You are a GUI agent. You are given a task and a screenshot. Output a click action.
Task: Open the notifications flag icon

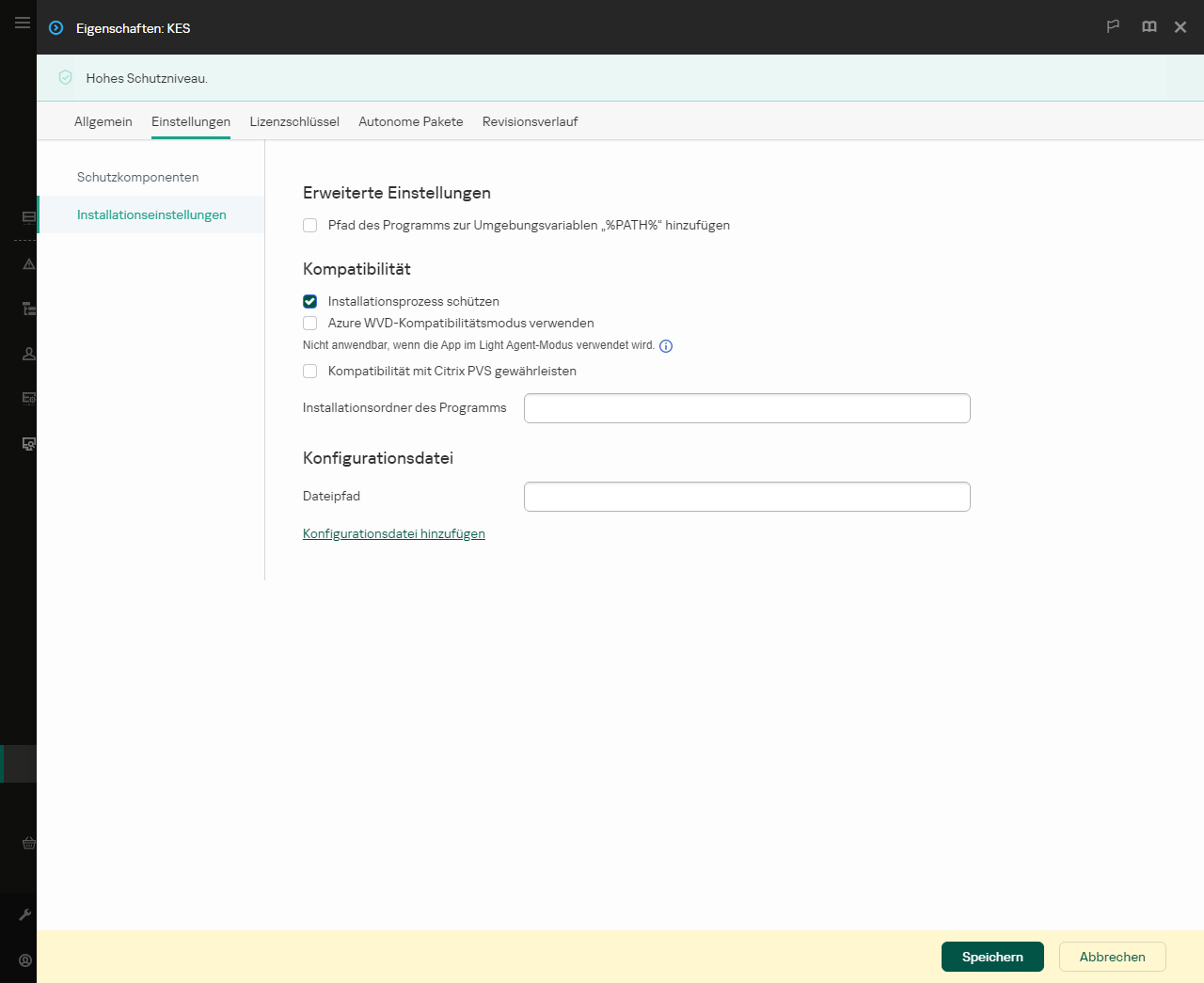[1113, 26]
